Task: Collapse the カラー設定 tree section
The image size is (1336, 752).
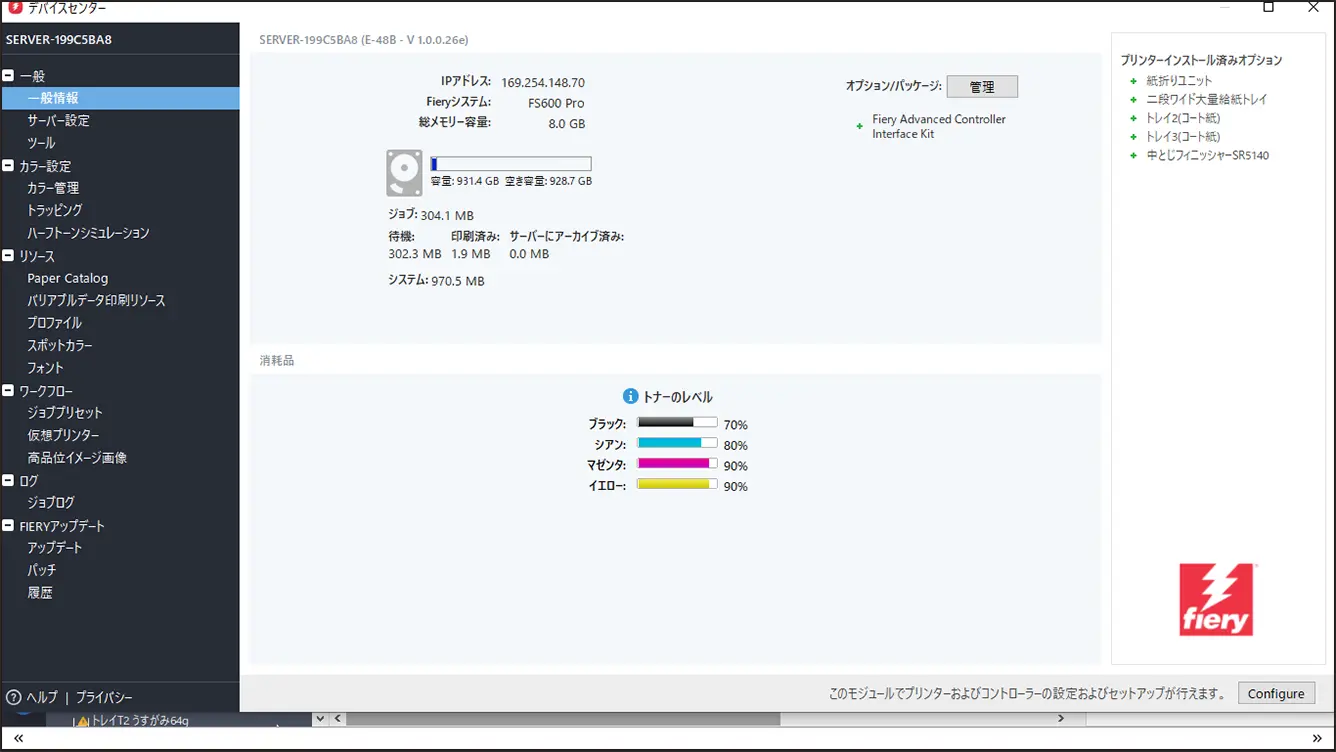Action: click(9, 166)
